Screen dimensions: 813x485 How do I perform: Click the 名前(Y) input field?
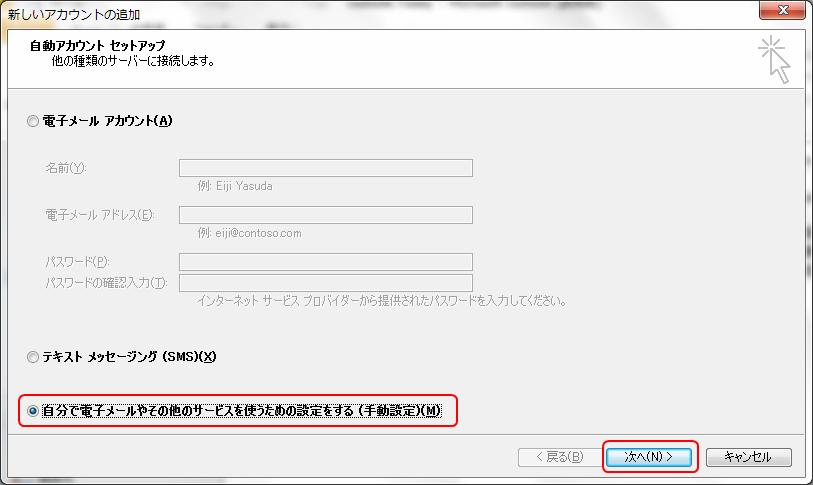326,168
